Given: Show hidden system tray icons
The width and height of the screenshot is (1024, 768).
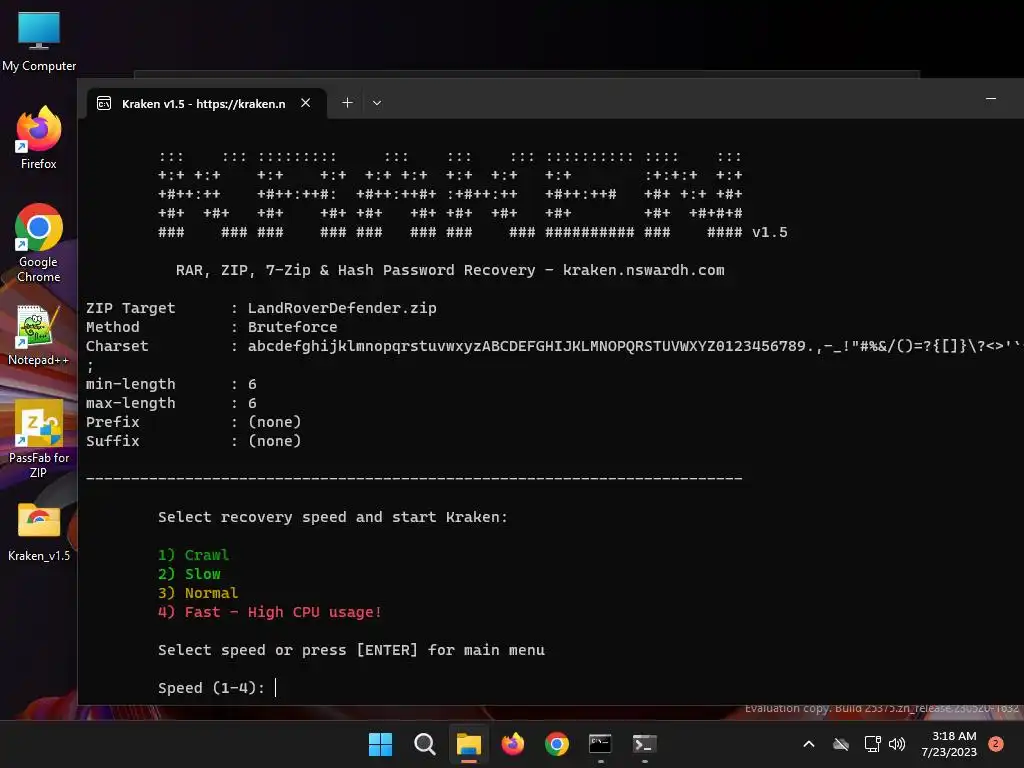Looking at the screenshot, I should (808, 744).
